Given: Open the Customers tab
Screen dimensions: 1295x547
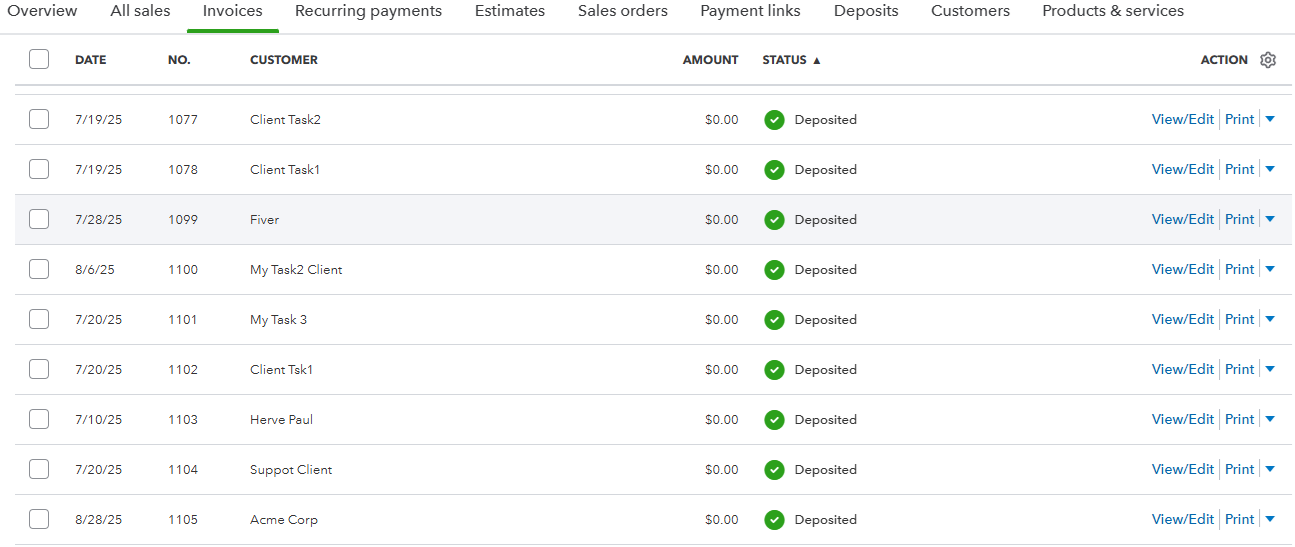Looking at the screenshot, I should 970,11.
